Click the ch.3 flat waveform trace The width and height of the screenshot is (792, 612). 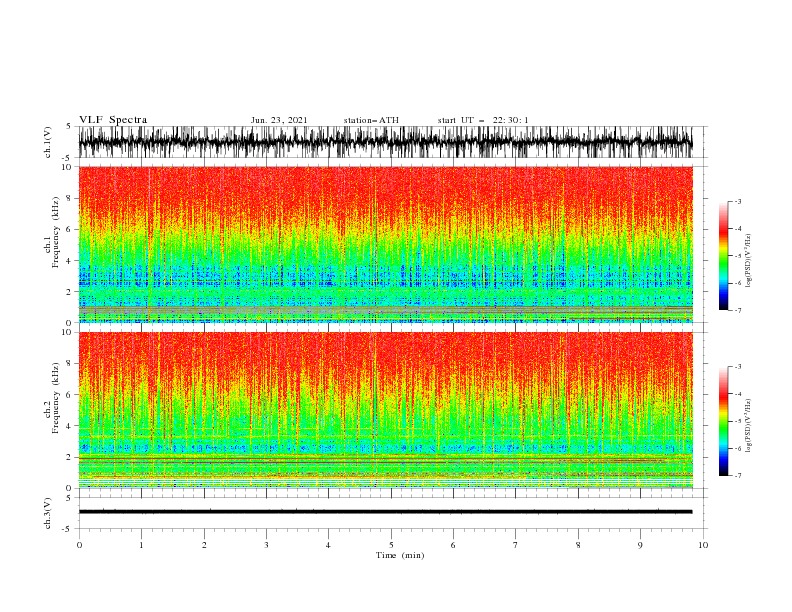(386, 512)
